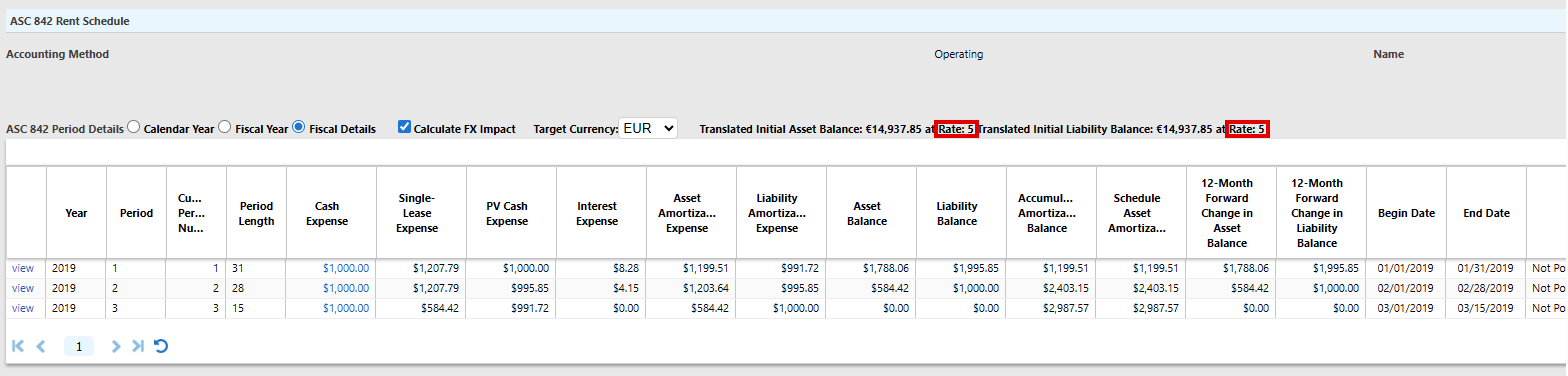Open $1,000.00 cash expense for period 3
The height and width of the screenshot is (376, 1568).
346,308
